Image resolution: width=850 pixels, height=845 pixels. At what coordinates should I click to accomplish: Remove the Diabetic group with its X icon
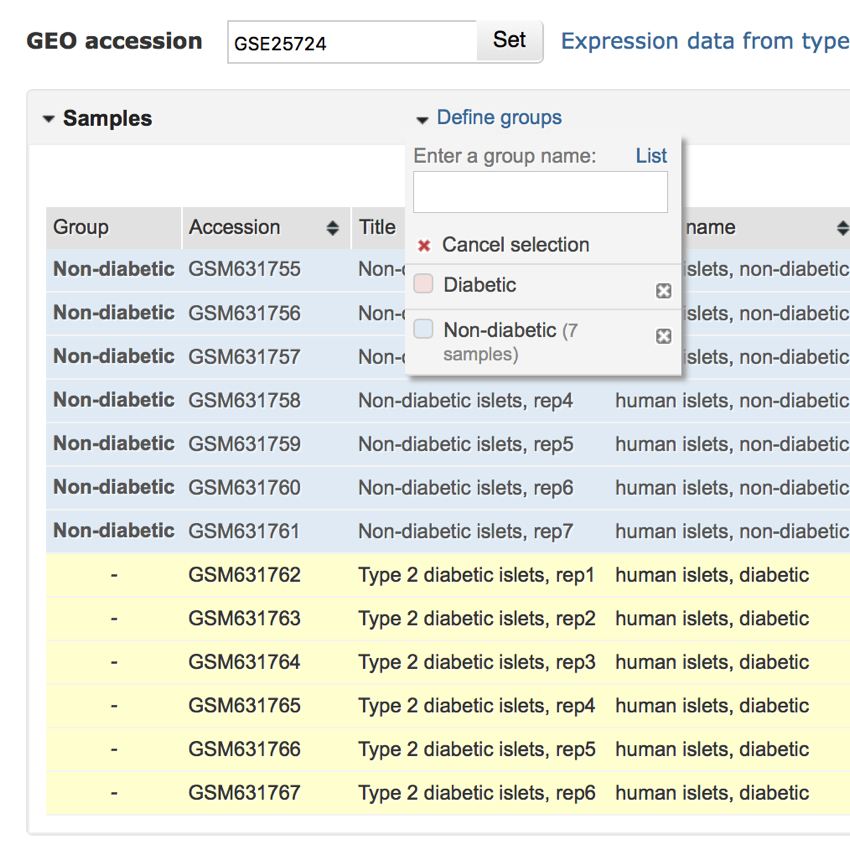[x=663, y=291]
